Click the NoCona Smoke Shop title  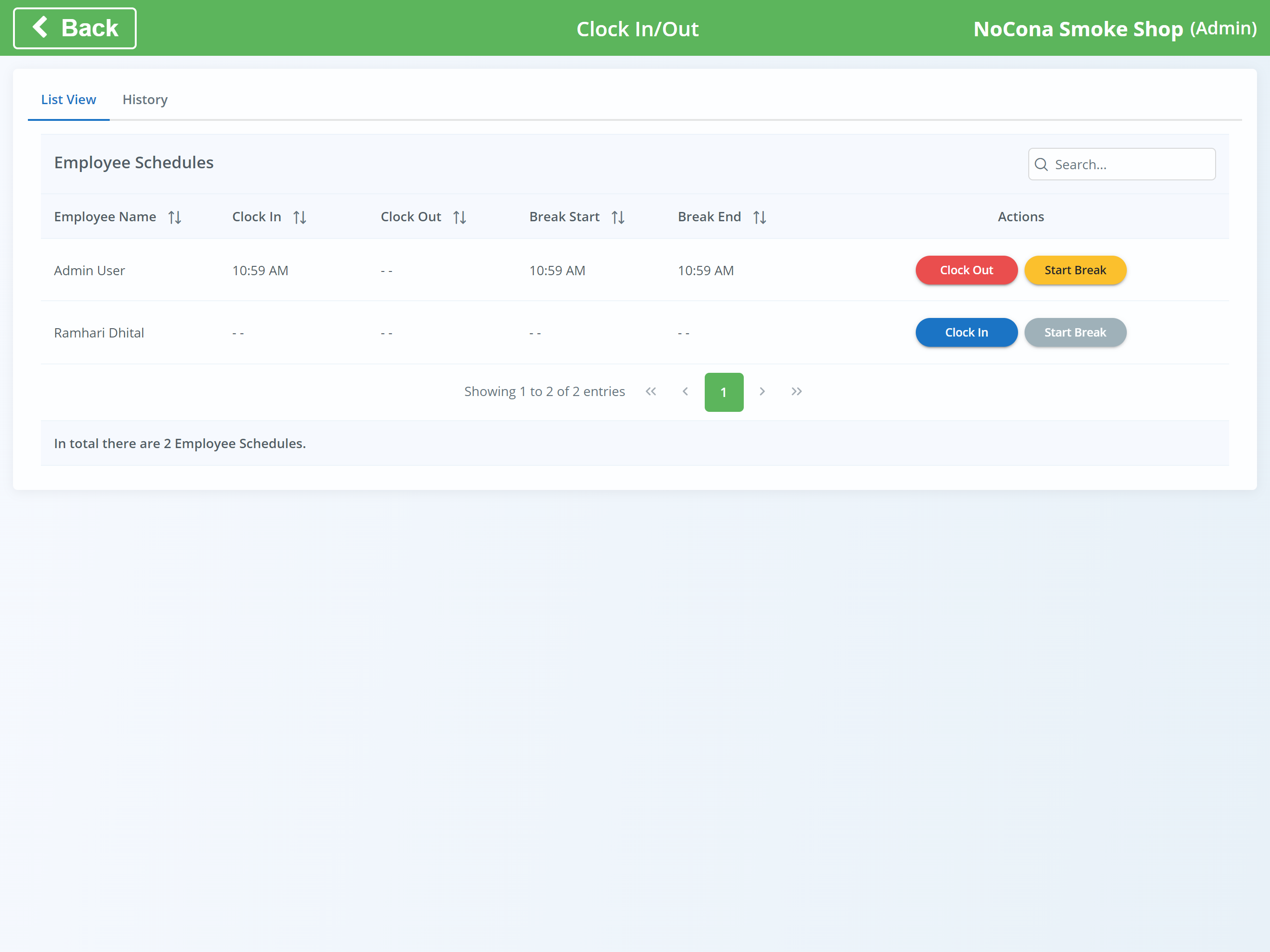click(x=1078, y=29)
